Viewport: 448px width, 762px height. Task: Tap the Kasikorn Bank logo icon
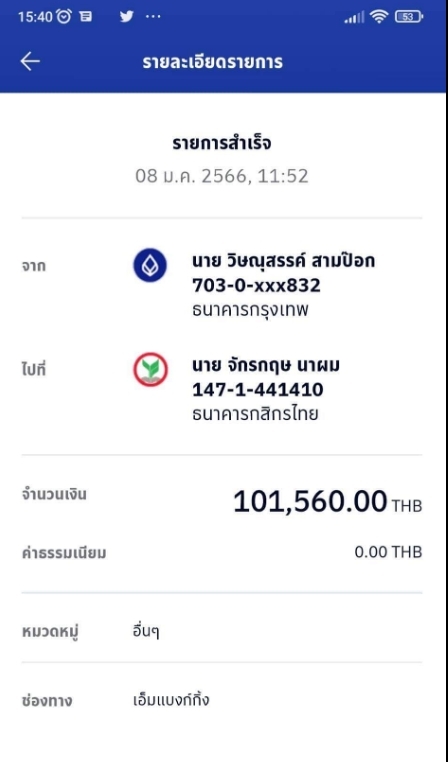click(x=150, y=369)
